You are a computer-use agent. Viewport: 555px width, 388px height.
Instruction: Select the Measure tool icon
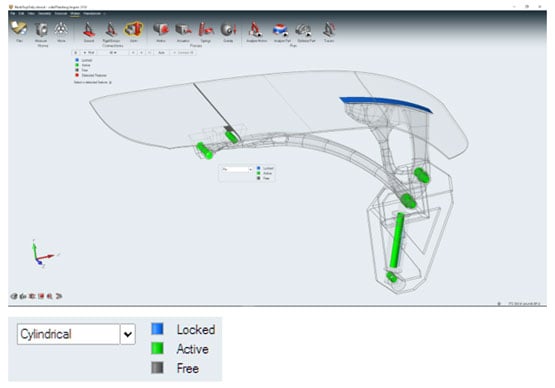pos(41,30)
